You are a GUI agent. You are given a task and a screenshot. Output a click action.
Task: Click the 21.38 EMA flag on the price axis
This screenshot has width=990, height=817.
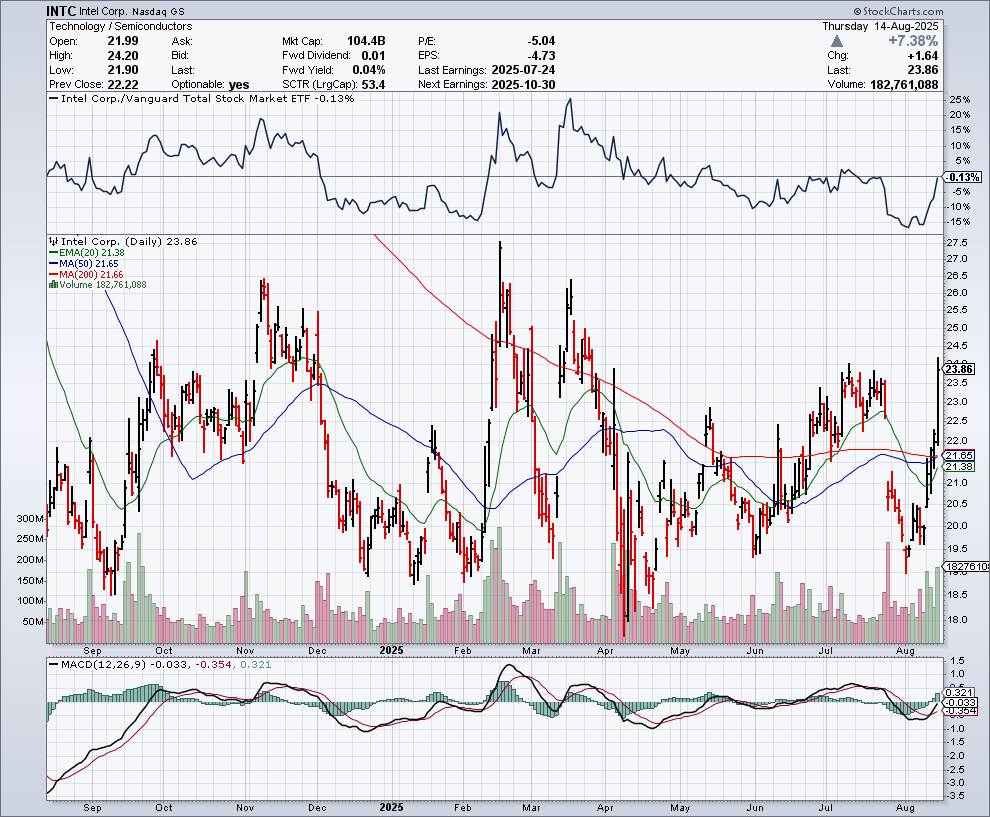(x=960, y=467)
